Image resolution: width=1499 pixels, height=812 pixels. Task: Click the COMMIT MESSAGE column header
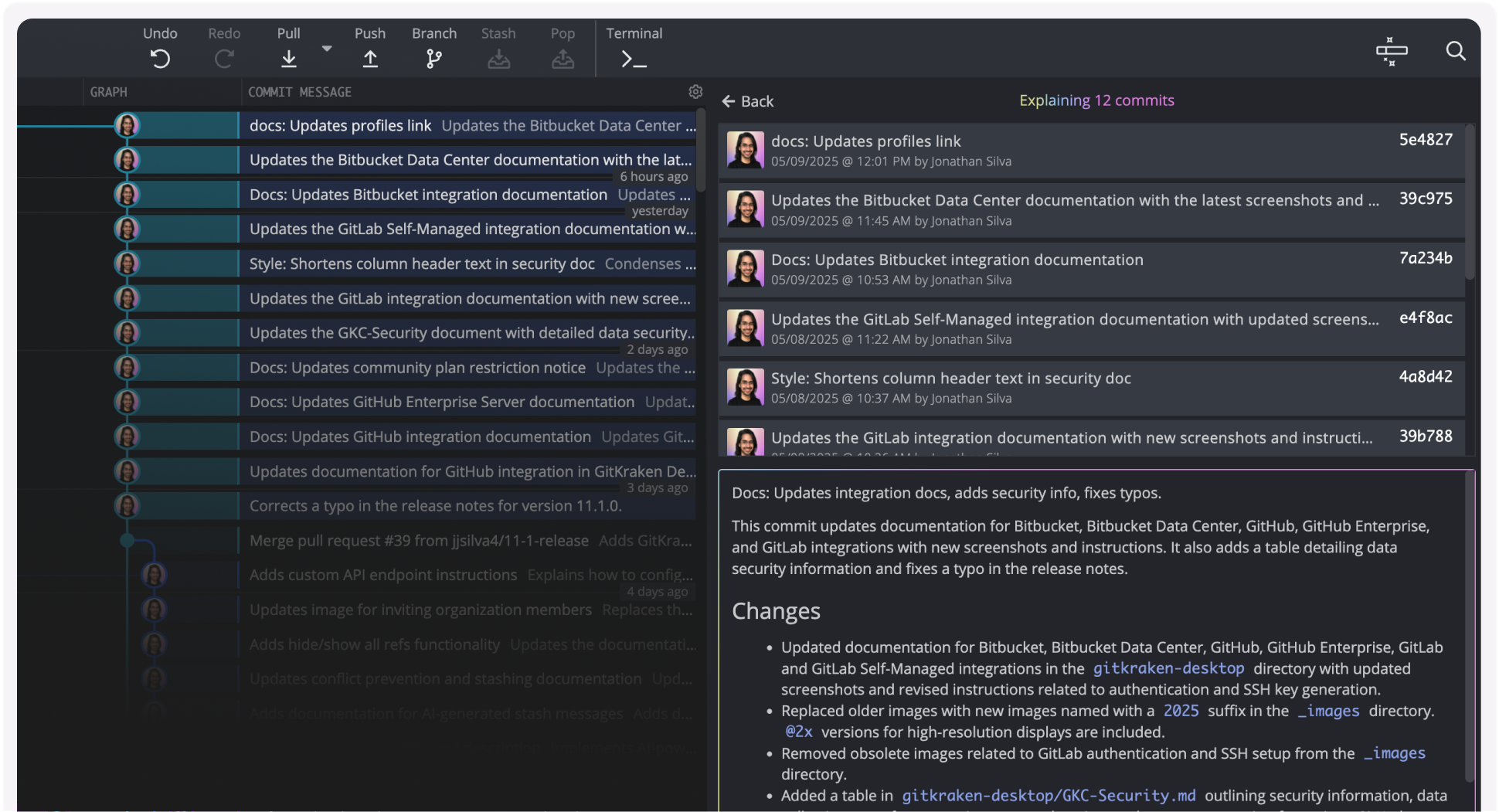(300, 92)
